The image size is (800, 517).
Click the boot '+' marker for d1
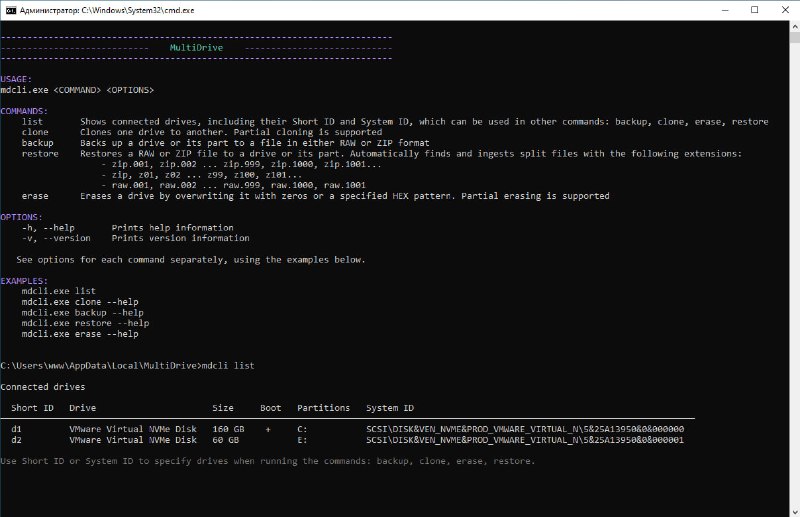268,429
